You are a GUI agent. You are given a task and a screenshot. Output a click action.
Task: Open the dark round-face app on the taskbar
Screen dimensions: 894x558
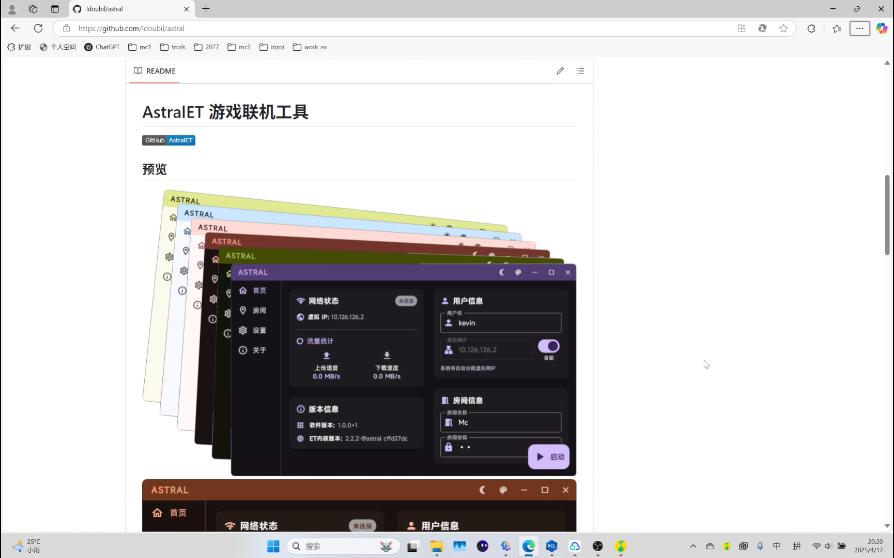[482, 546]
